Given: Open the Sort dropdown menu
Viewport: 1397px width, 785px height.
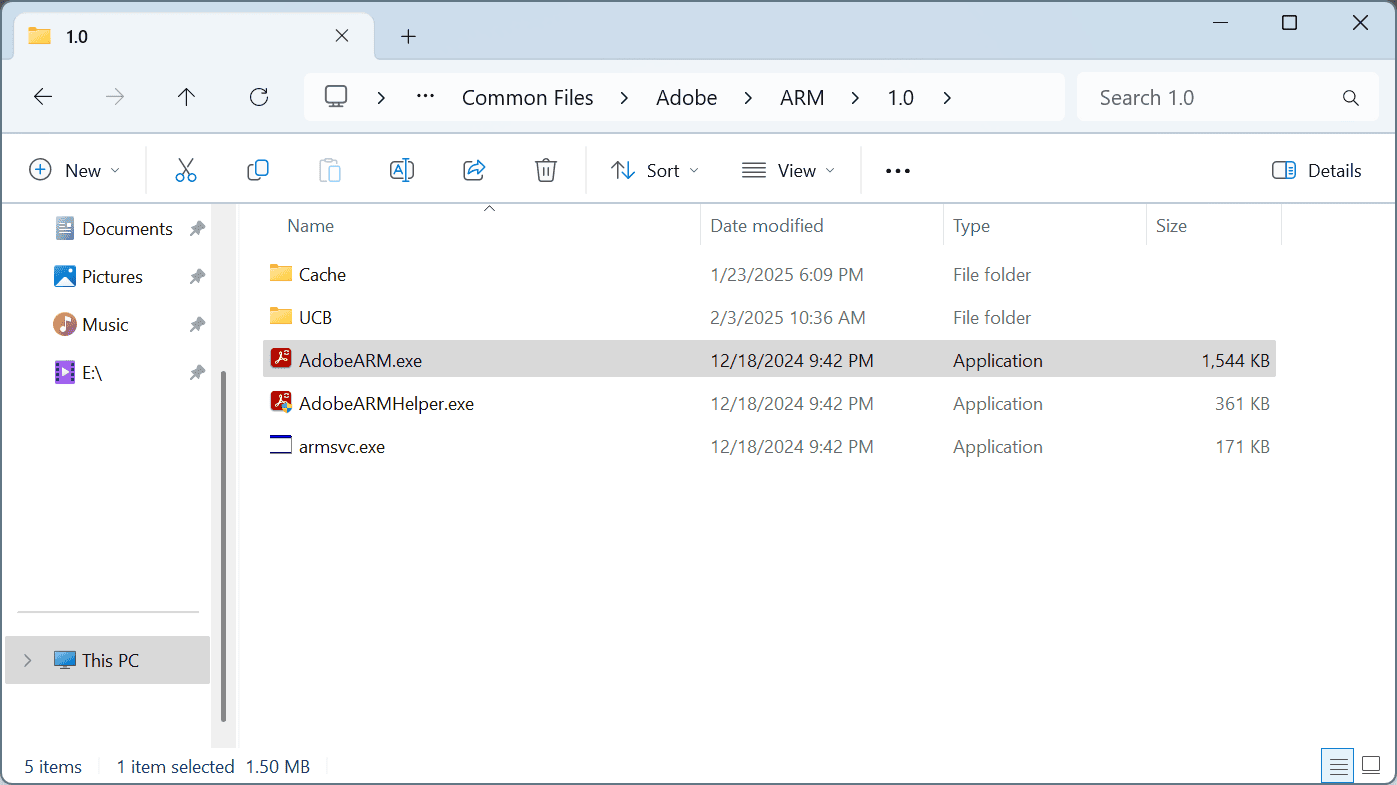Looking at the screenshot, I should [655, 170].
